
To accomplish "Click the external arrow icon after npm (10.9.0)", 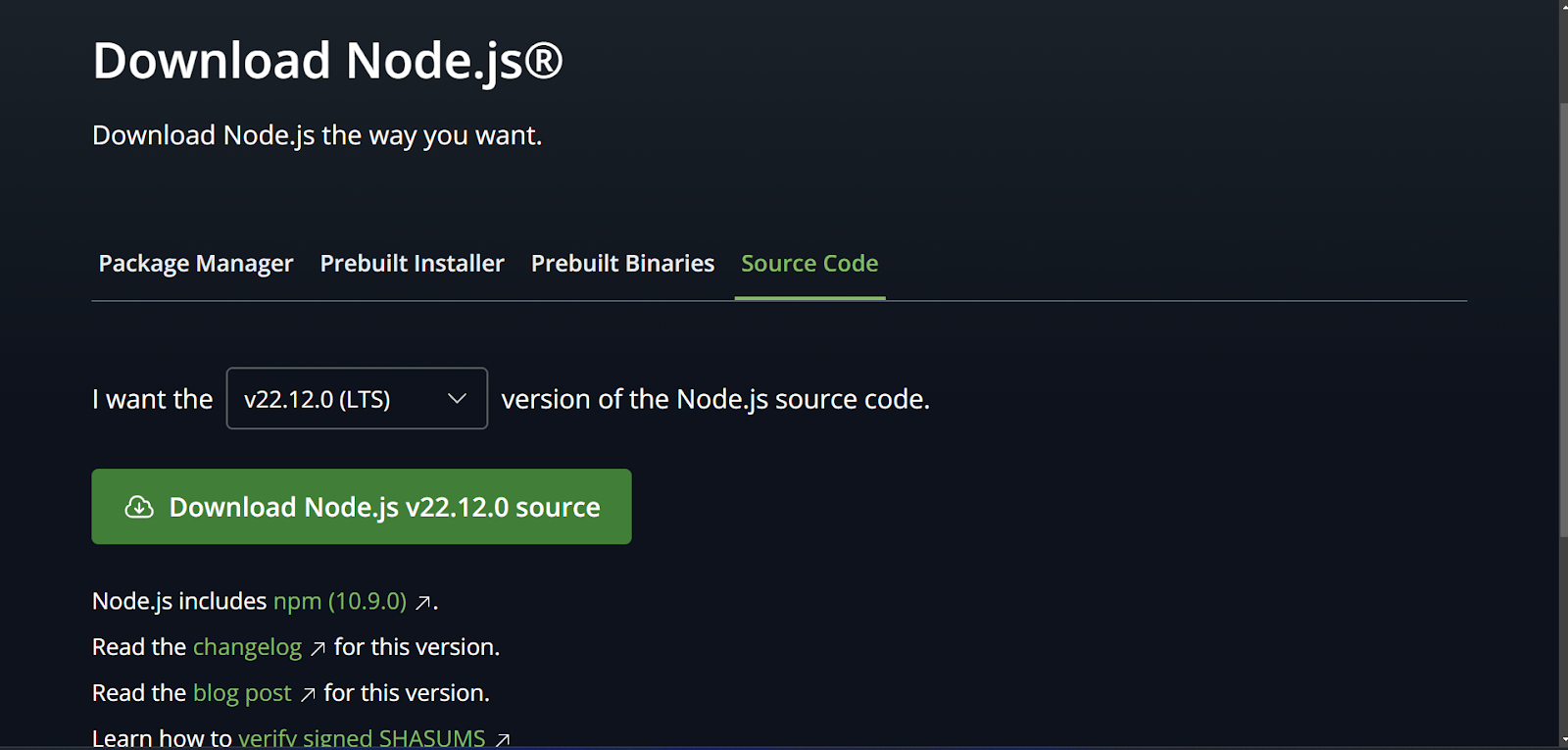I will point(423,603).
